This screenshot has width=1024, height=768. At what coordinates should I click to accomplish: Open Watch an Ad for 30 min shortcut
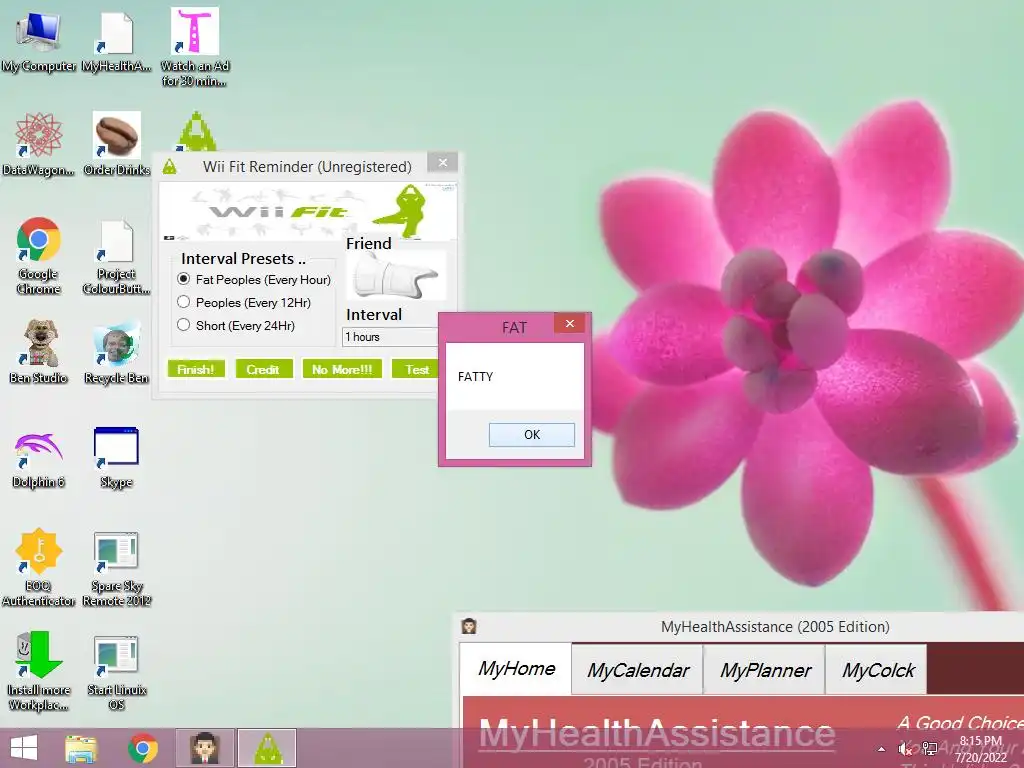click(195, 47)
